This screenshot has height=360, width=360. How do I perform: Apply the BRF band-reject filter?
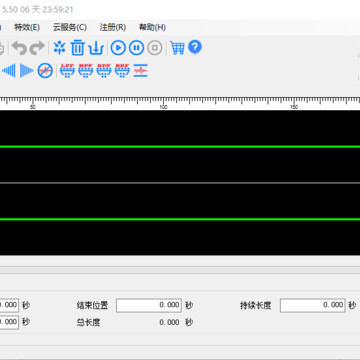(122, 71)
